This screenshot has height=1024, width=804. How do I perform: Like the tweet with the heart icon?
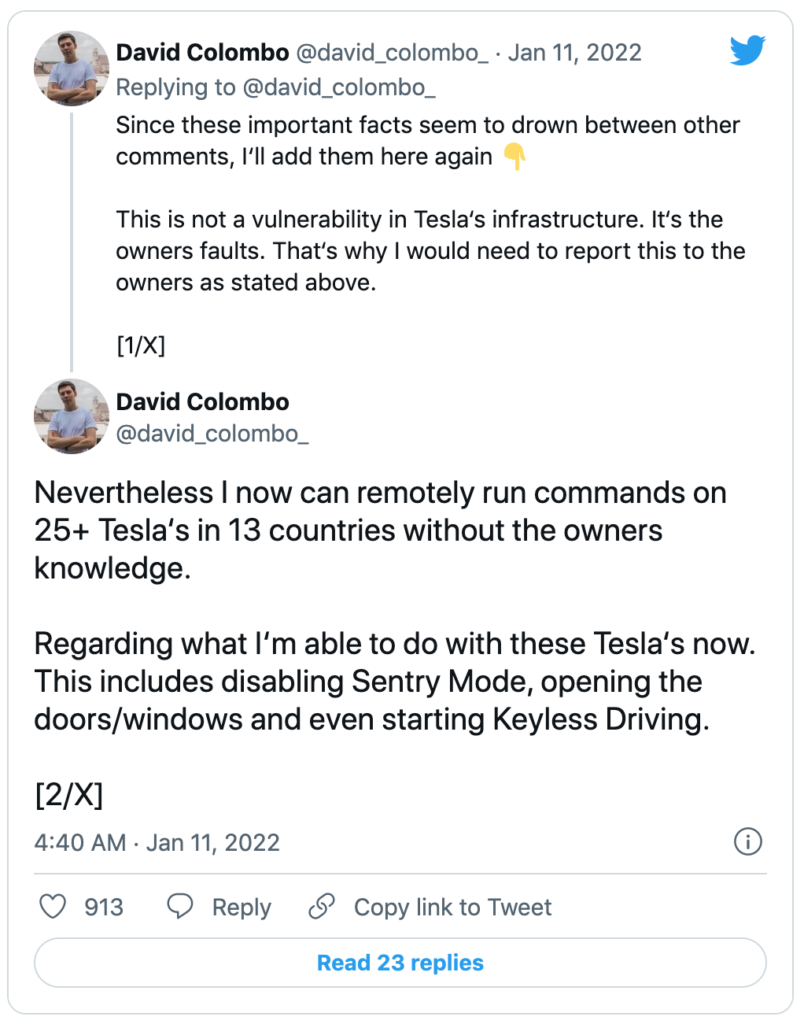click(52, 907)
